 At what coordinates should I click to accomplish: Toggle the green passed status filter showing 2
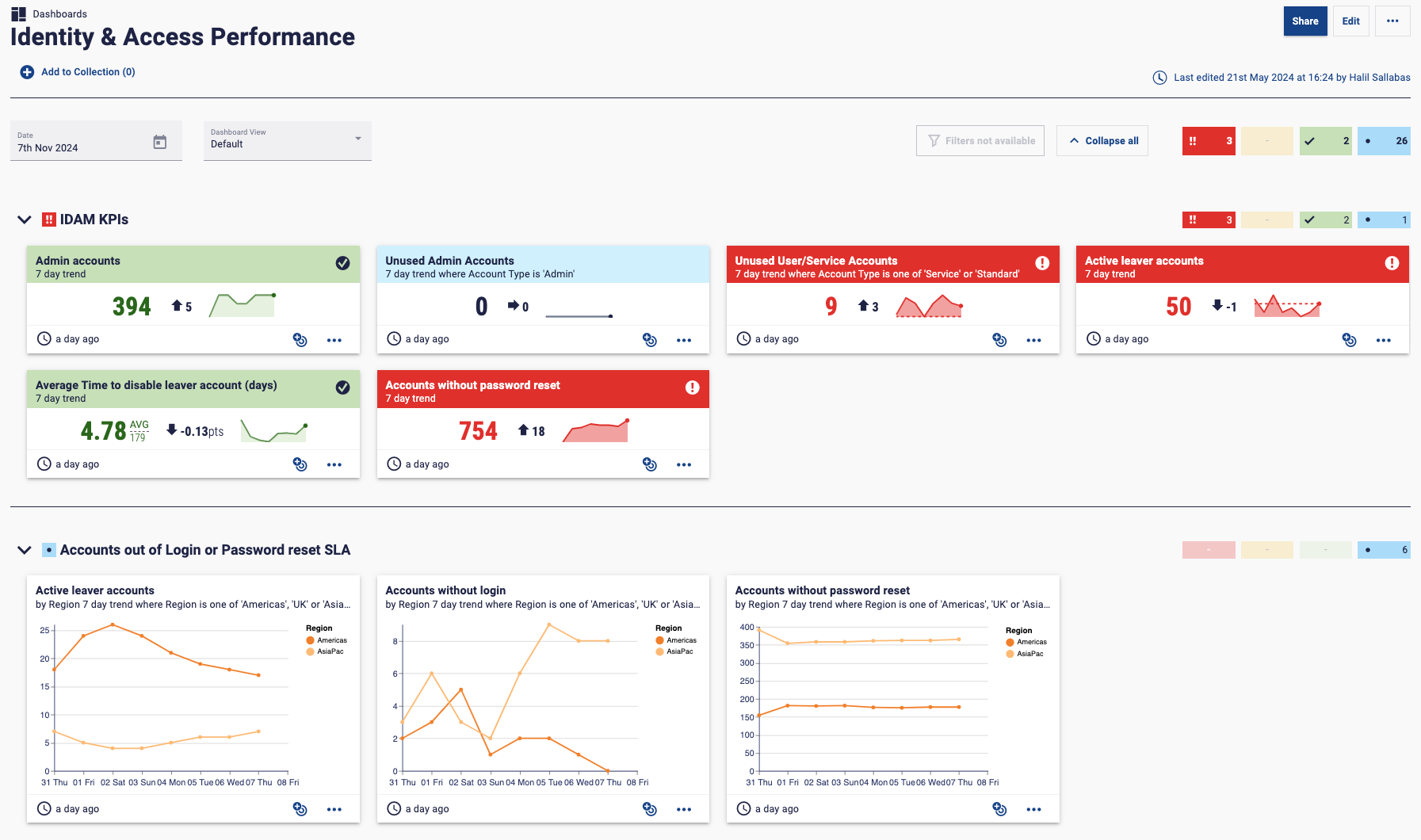(x=1325, y=141)
